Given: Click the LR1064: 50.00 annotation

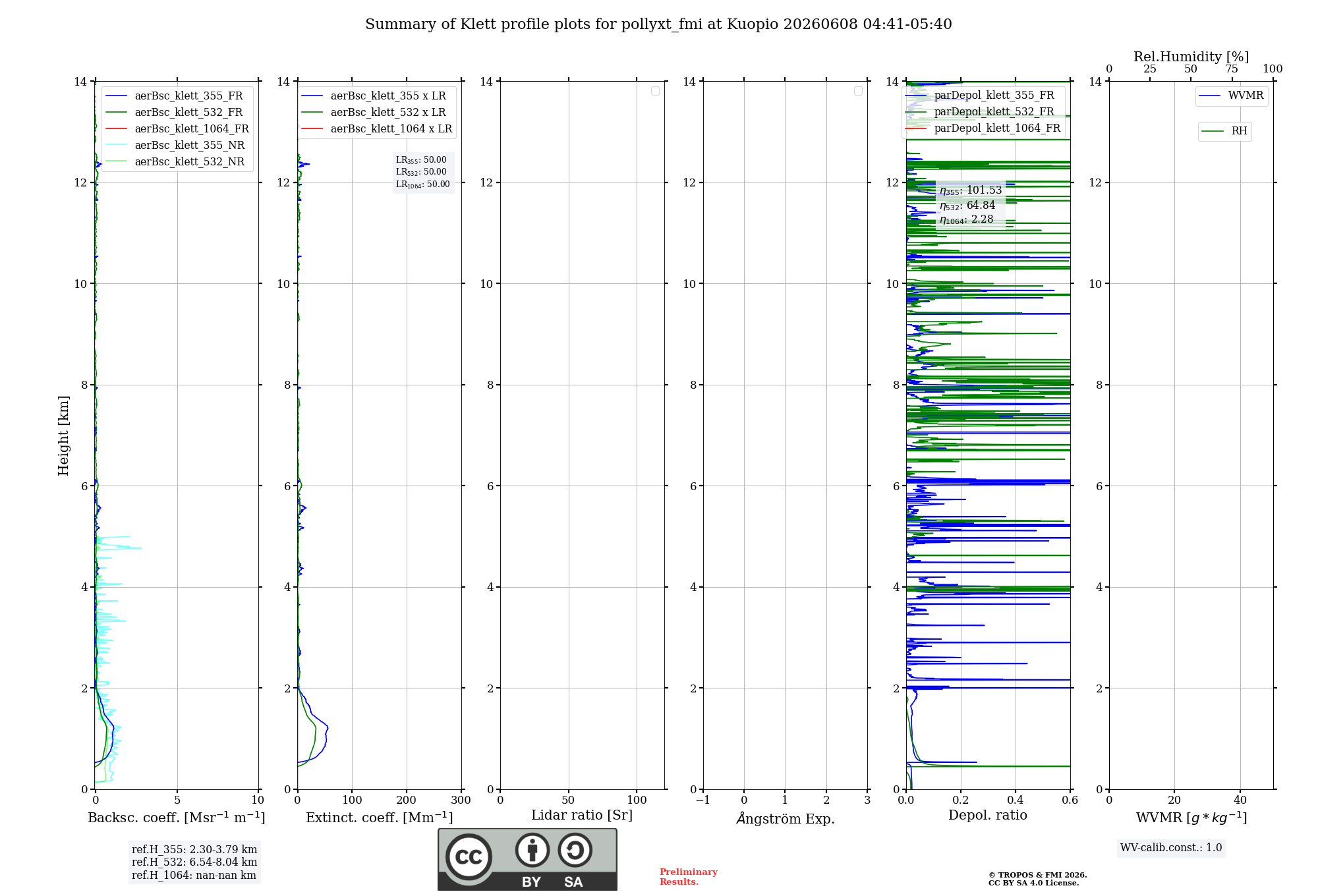Looking at the screenshot, I should [x=423, y=184].
